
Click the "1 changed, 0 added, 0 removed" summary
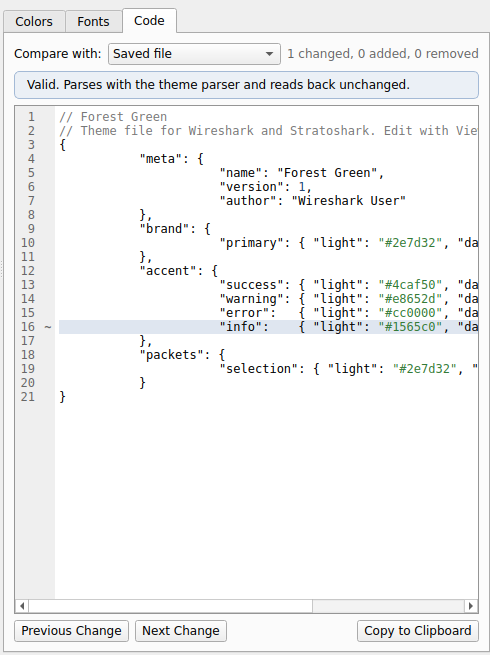[383, 54]
